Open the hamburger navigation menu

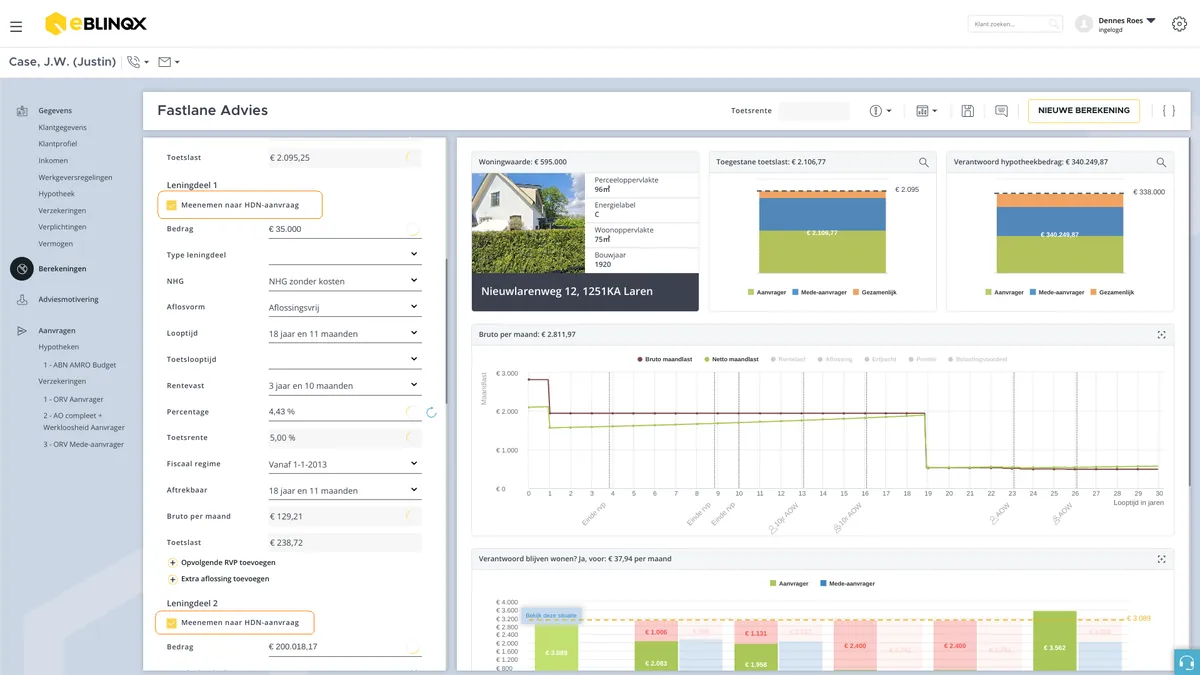coord(16,26)
